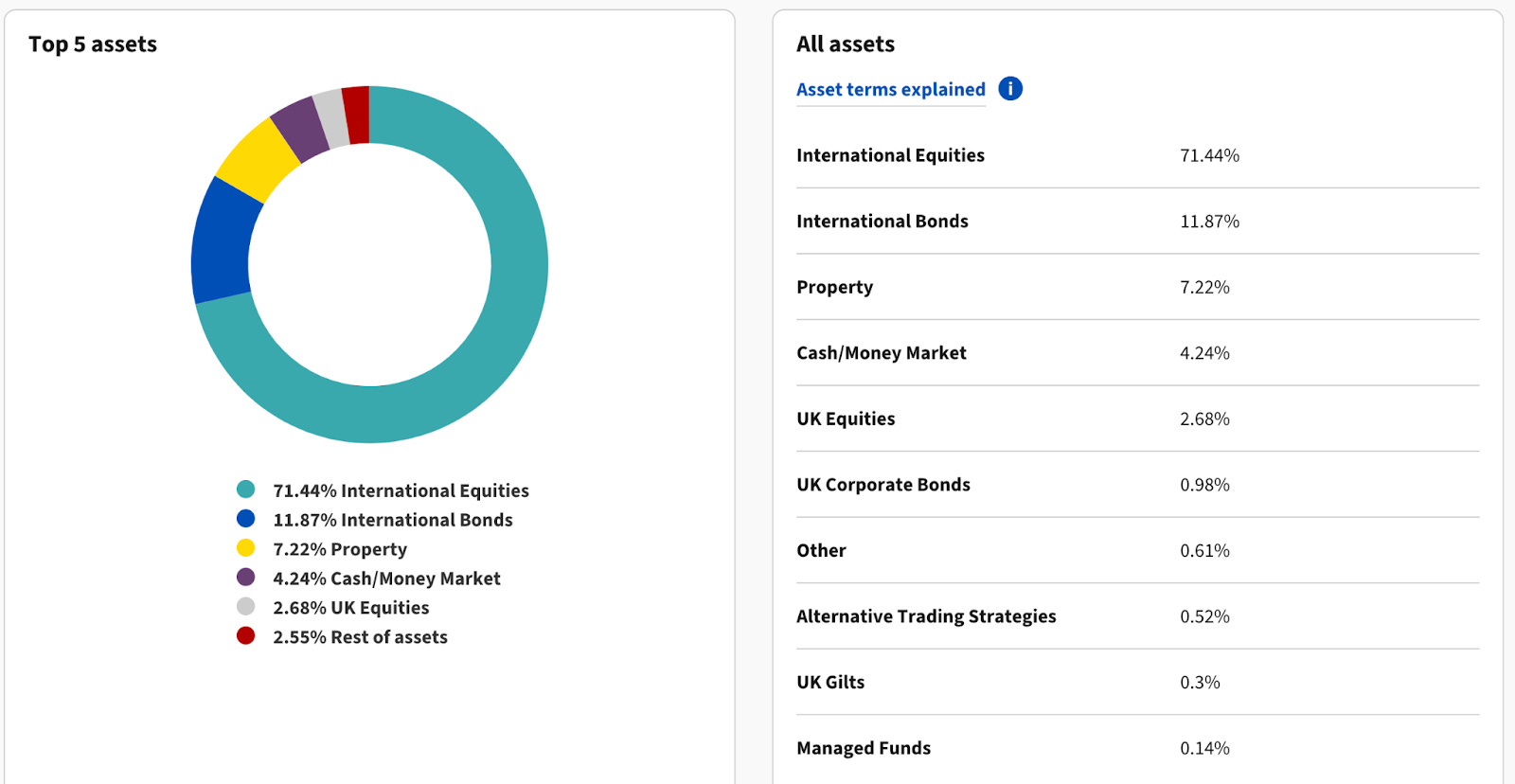Click the UK Gilts 0.3% value
Viewport: 1515px width, 784px height.
(x=1200, y=683)
